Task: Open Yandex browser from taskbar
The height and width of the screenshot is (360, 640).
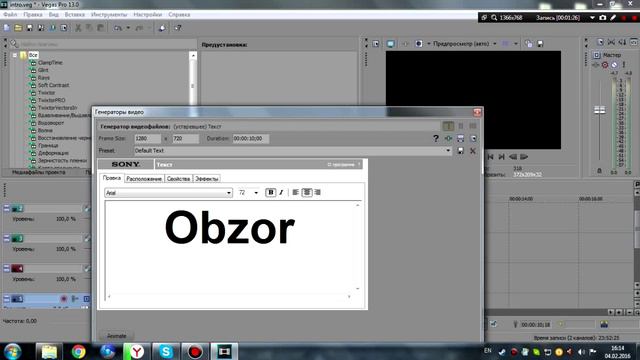Action: click(x=137, y=351)
